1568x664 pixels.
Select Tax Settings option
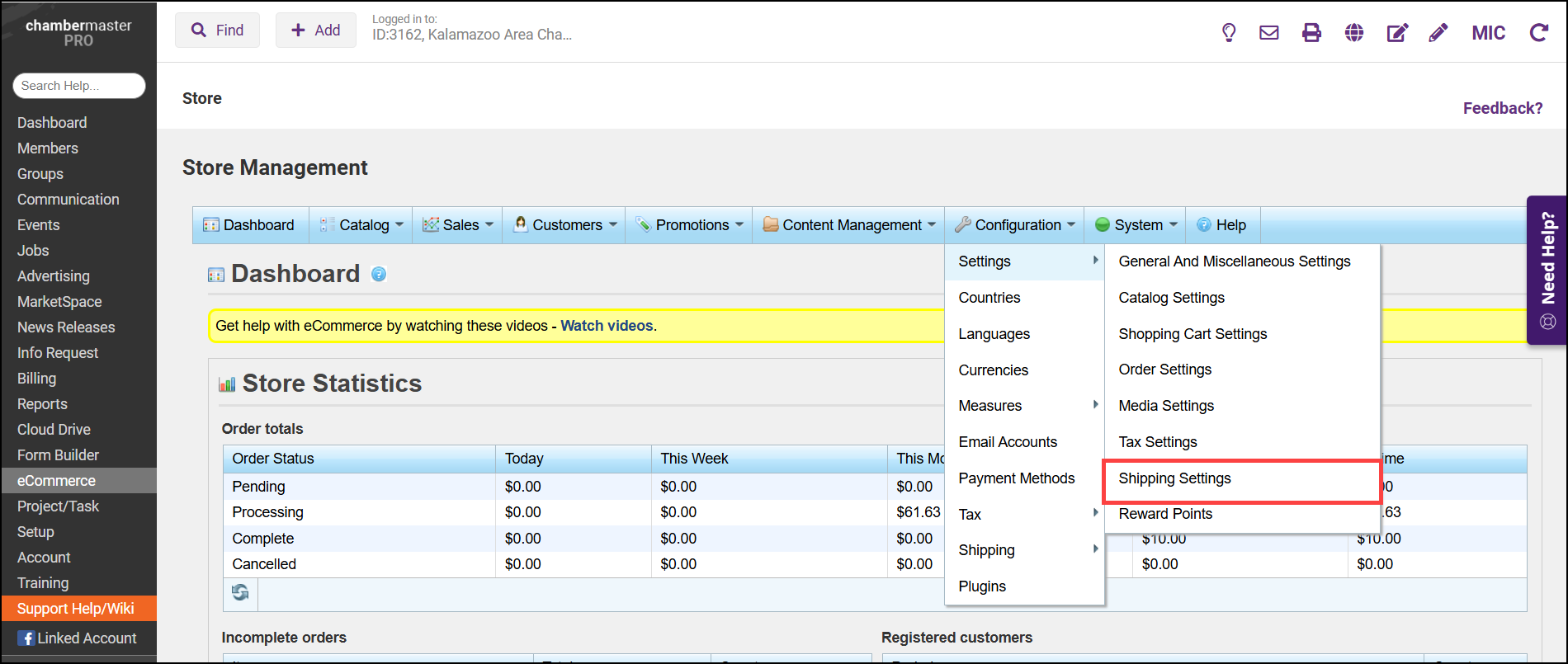tap(1157, 442)
